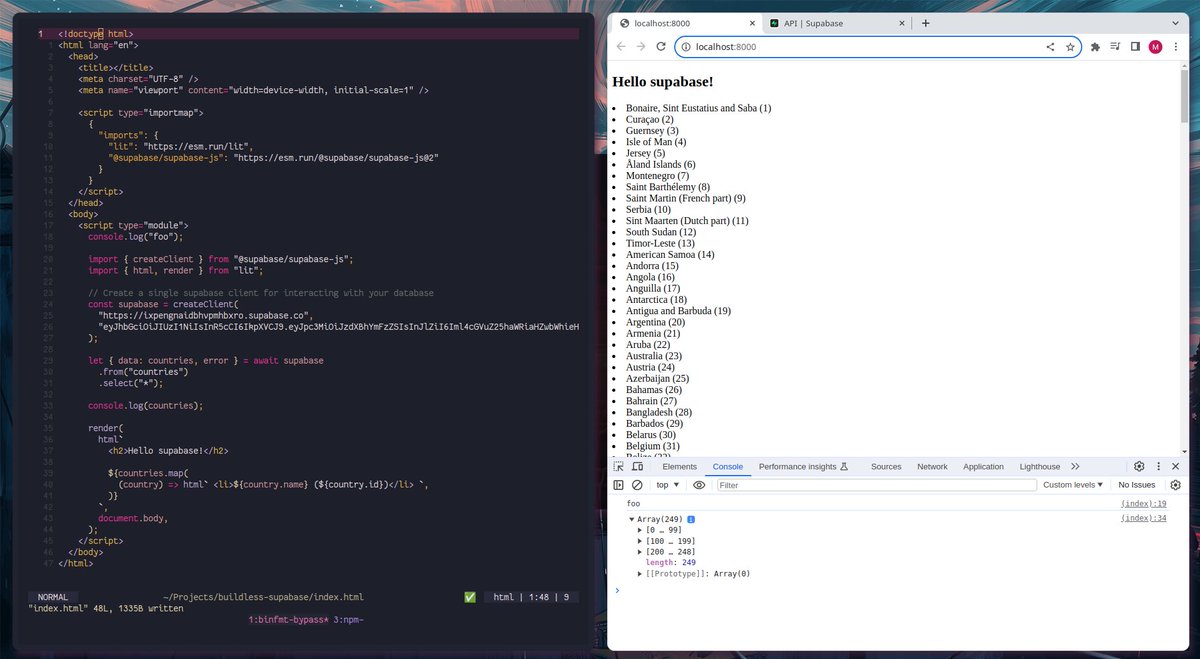Viewport: 1200px width, 659px height.
Task: Open the Network tab
Action: click(x=932, y=467)
